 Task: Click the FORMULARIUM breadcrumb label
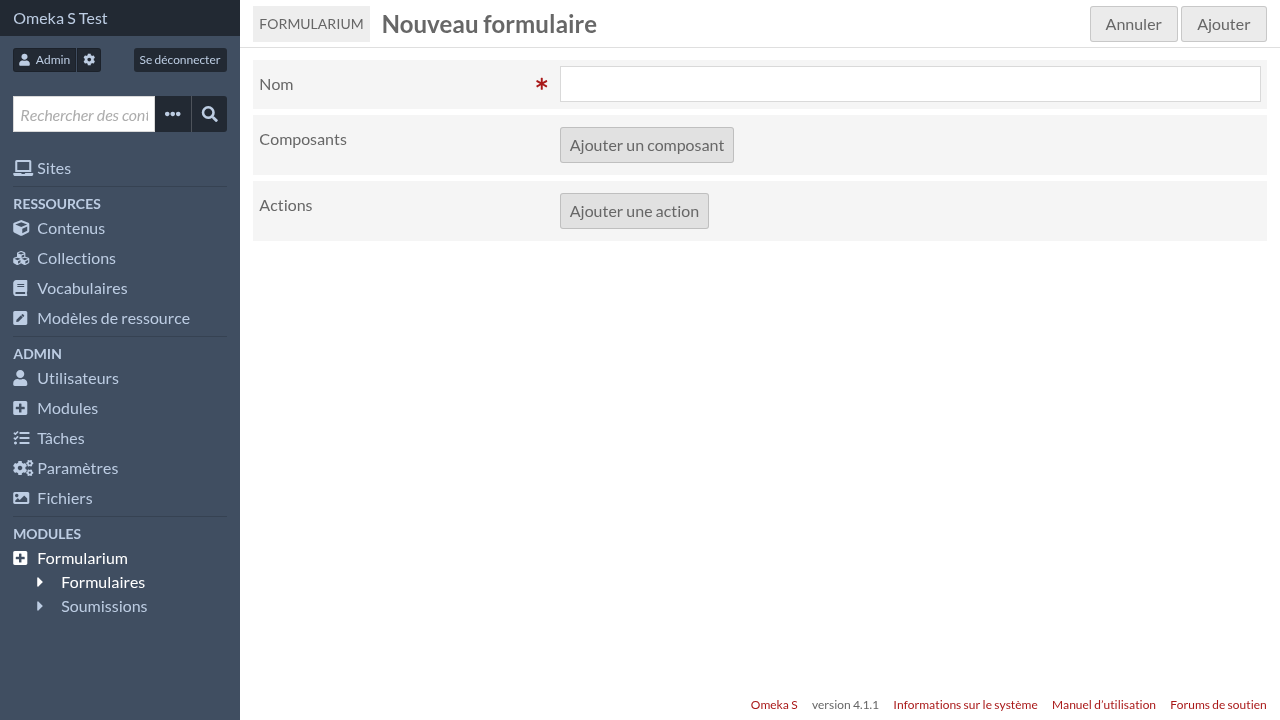[x=311, y=23]
